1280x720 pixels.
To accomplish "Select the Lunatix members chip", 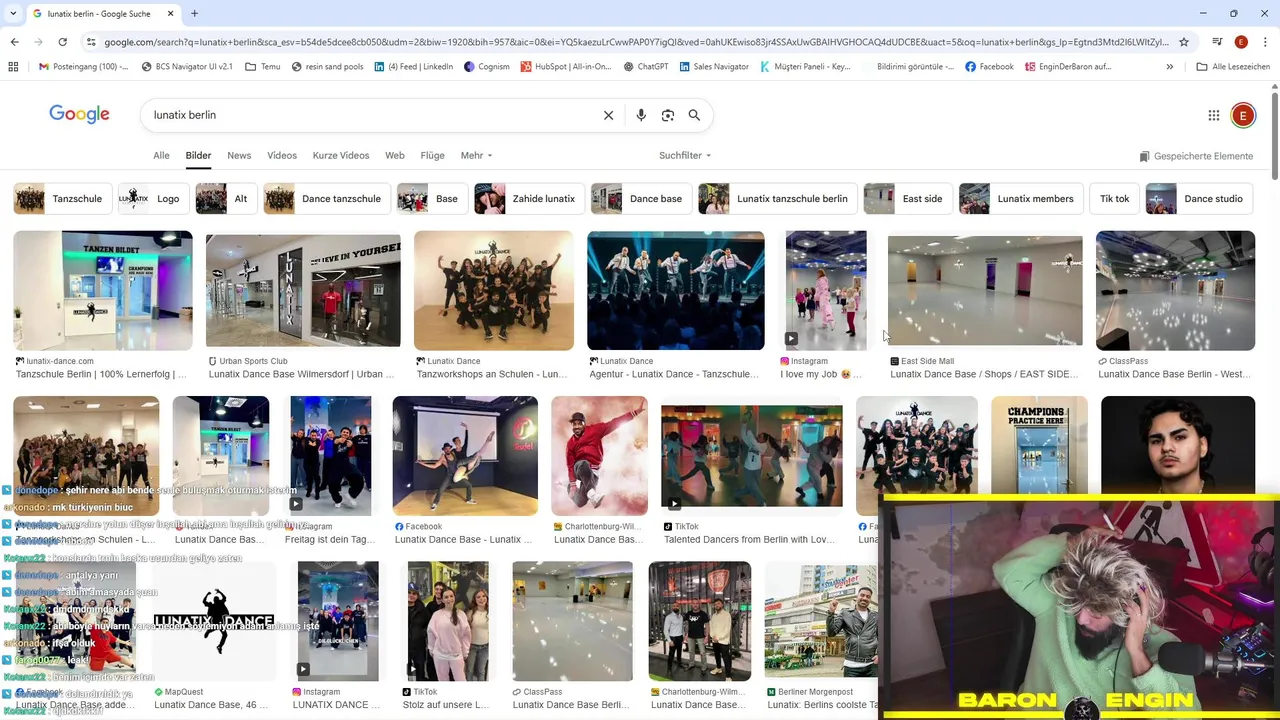I will click(1020, 199).
